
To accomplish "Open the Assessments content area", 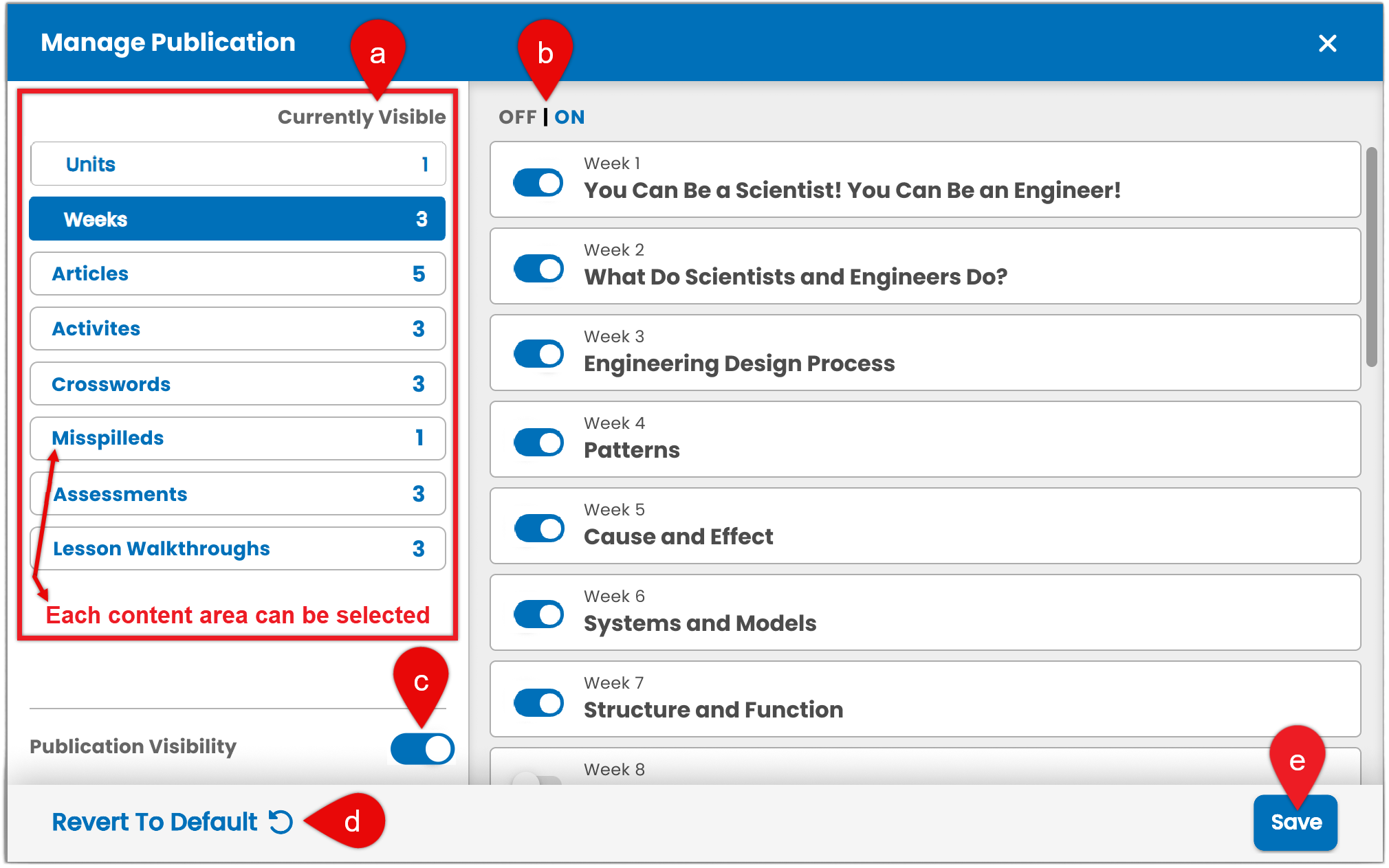I will coord(238,493).
